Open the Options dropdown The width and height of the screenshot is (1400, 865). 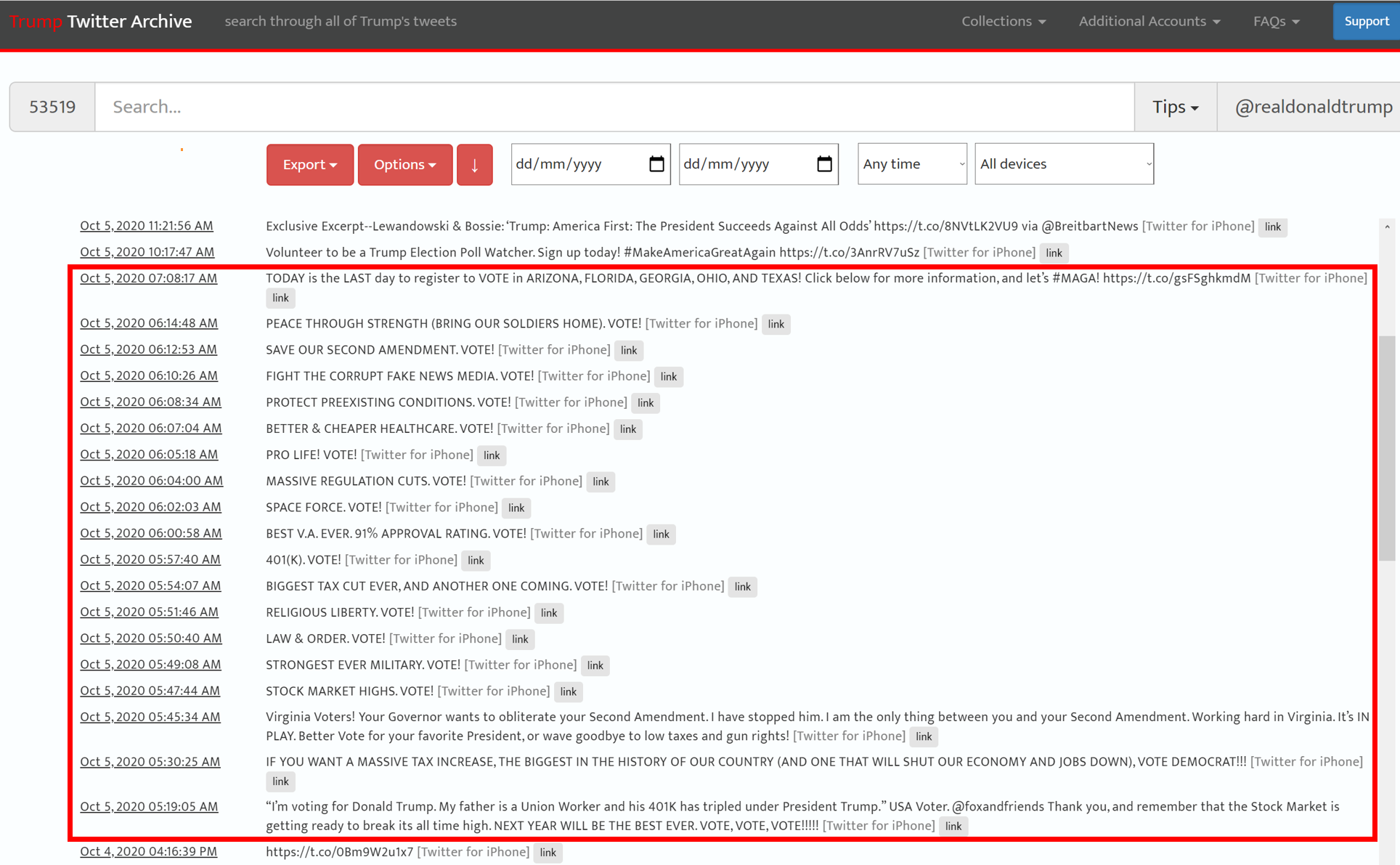(405, 165)
